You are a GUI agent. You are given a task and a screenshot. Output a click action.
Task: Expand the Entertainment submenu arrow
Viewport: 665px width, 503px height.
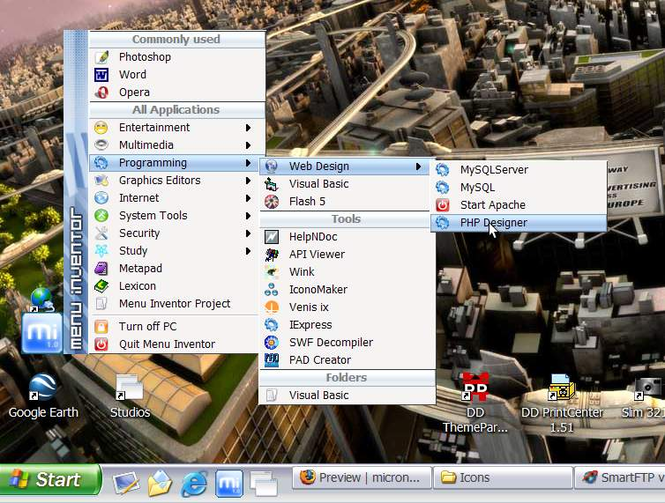pos(248,127)
